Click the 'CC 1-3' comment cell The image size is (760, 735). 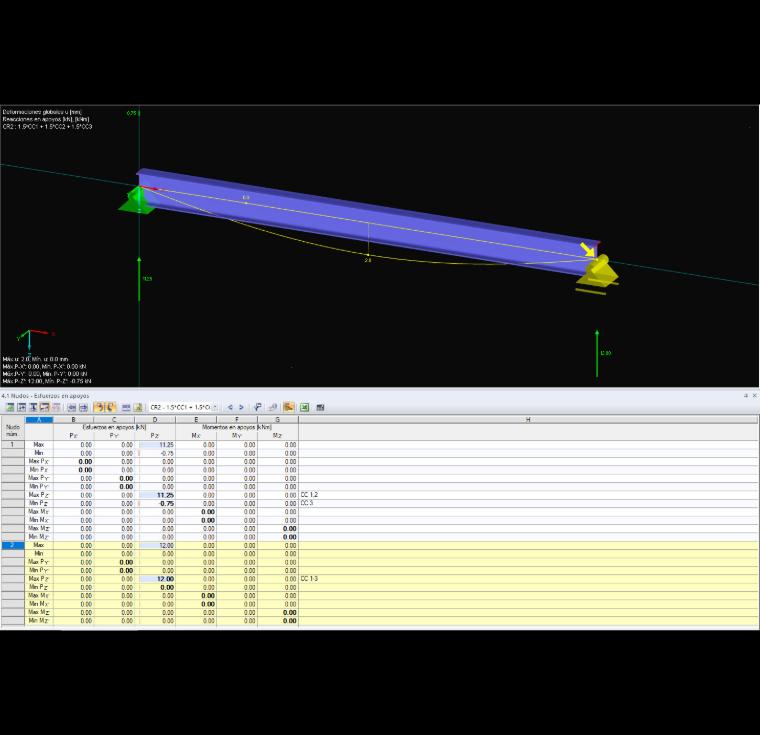[x=309, y=578]
